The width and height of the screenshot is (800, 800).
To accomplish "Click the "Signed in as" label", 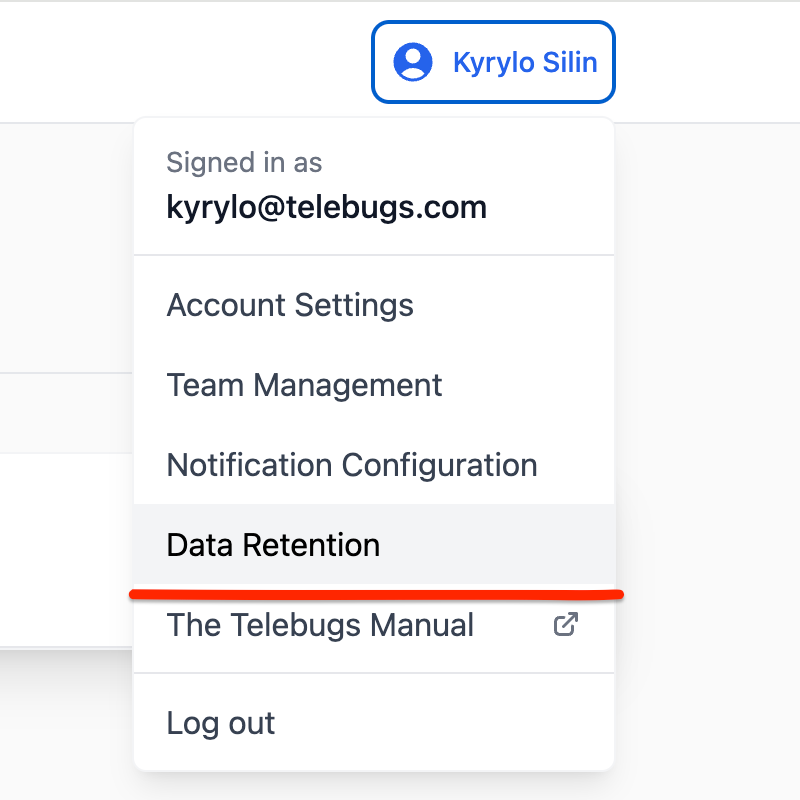I will coord(244,162).
